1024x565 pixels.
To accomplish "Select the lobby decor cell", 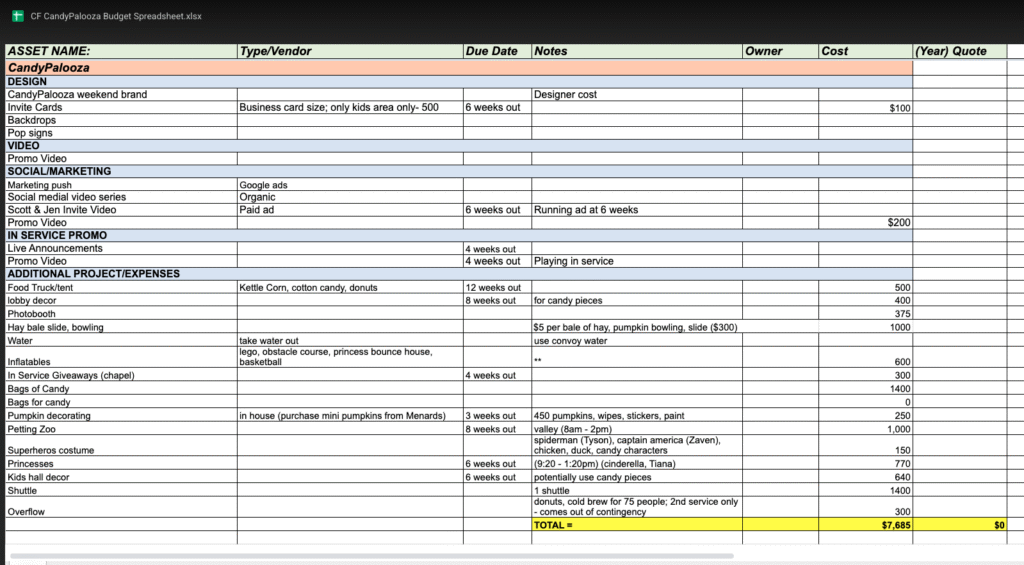I will click(x=121, y=300).
